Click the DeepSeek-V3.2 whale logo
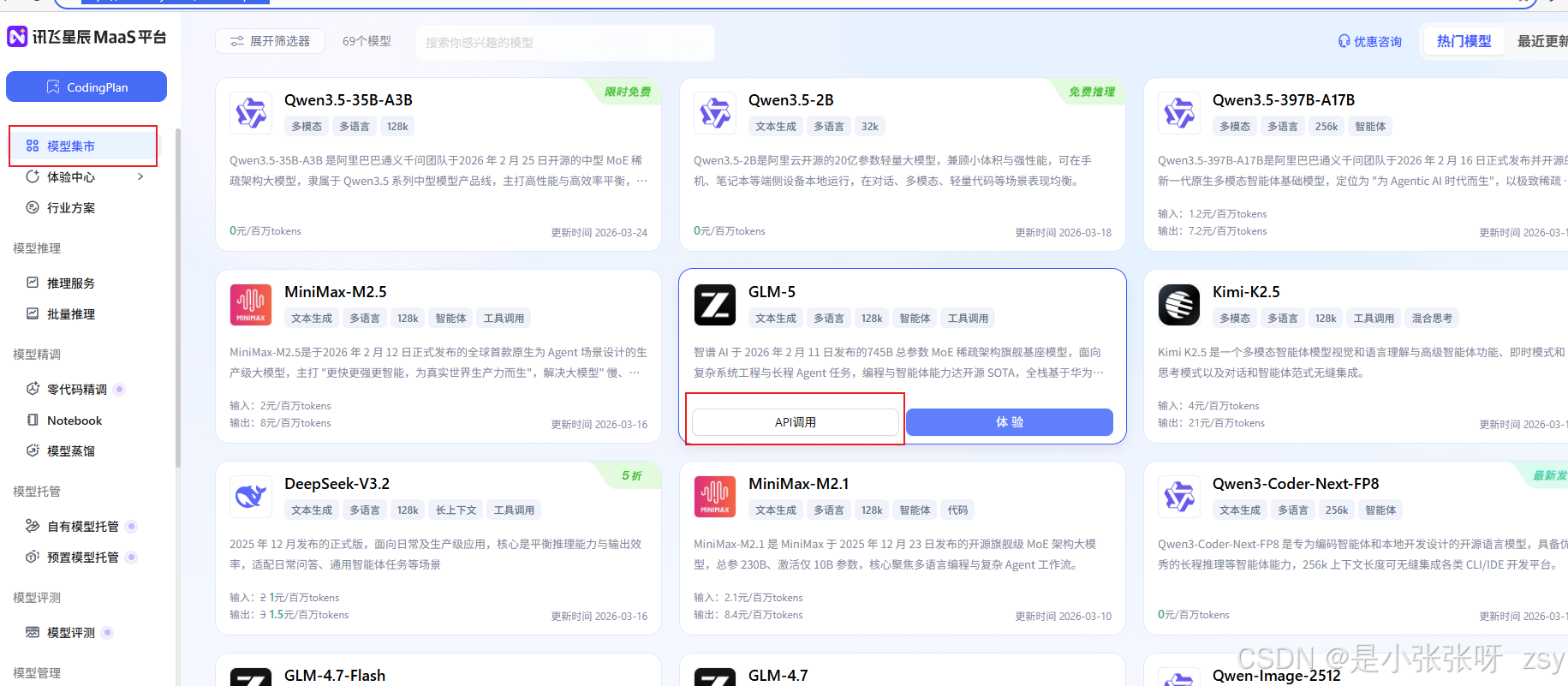1568x686 pixels. click(251, 497)
